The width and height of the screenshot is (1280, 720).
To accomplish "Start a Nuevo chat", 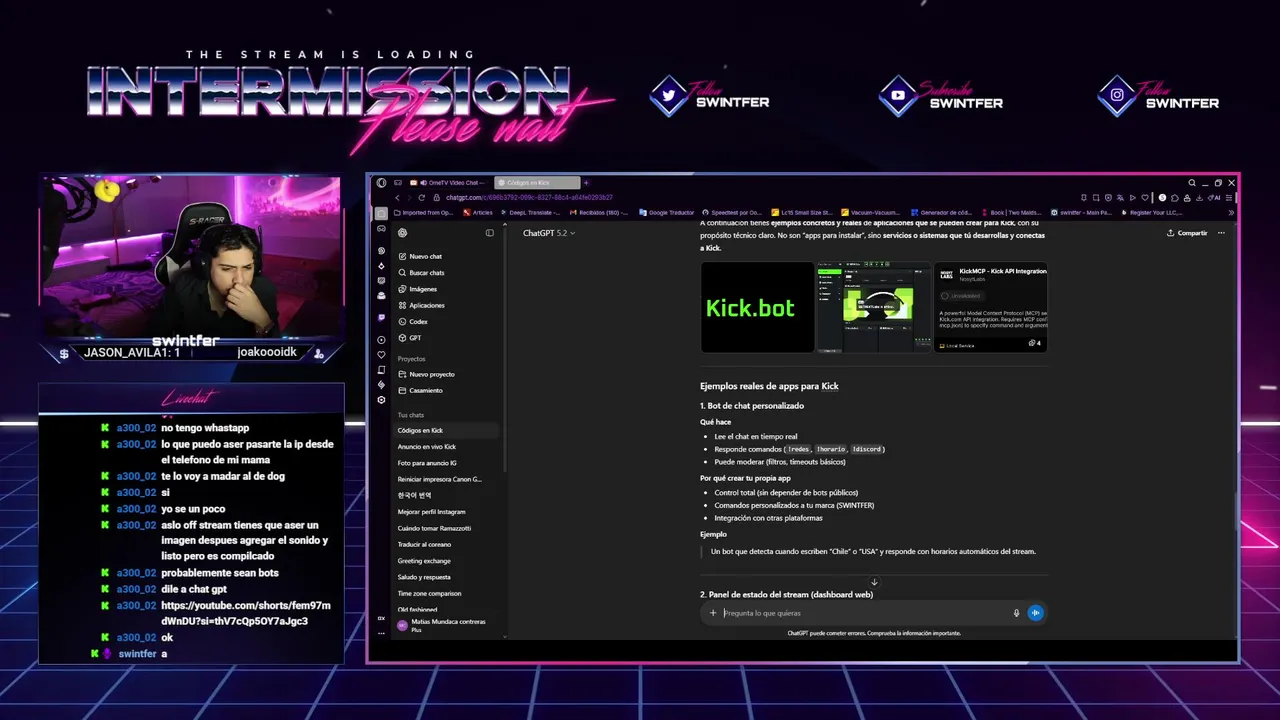I will [x=420, y=256].
